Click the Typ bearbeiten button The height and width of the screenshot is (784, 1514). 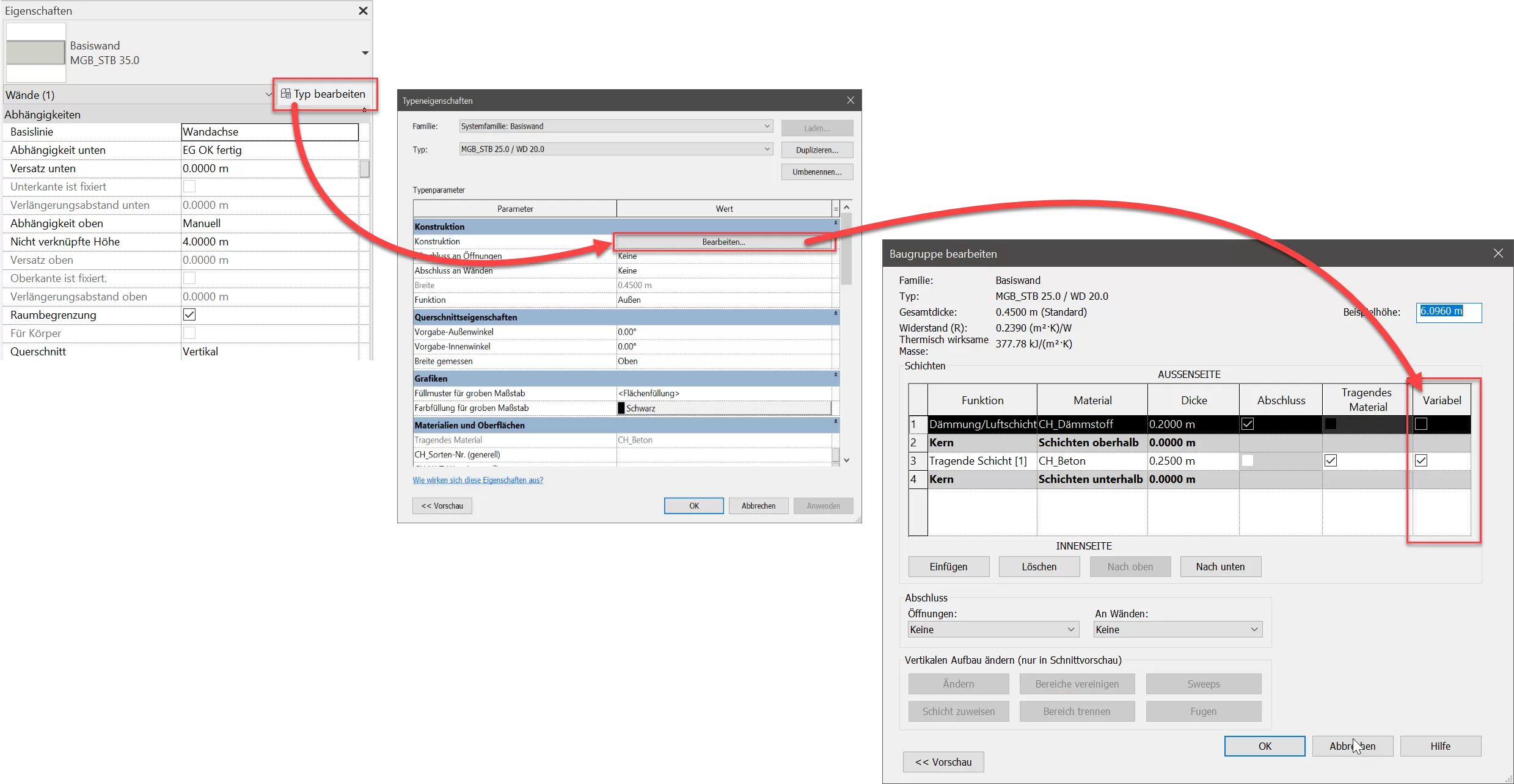[x=323, y=94]
